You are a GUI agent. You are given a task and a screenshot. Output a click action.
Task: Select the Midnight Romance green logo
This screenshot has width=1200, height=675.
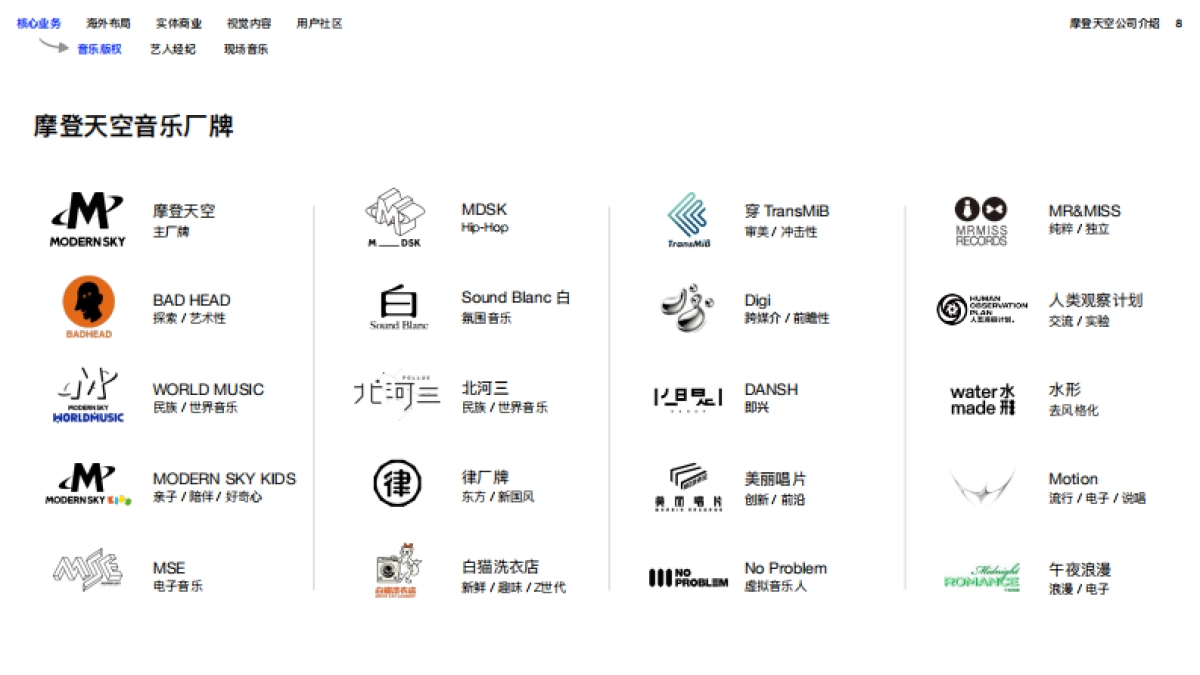pos(981,577)
